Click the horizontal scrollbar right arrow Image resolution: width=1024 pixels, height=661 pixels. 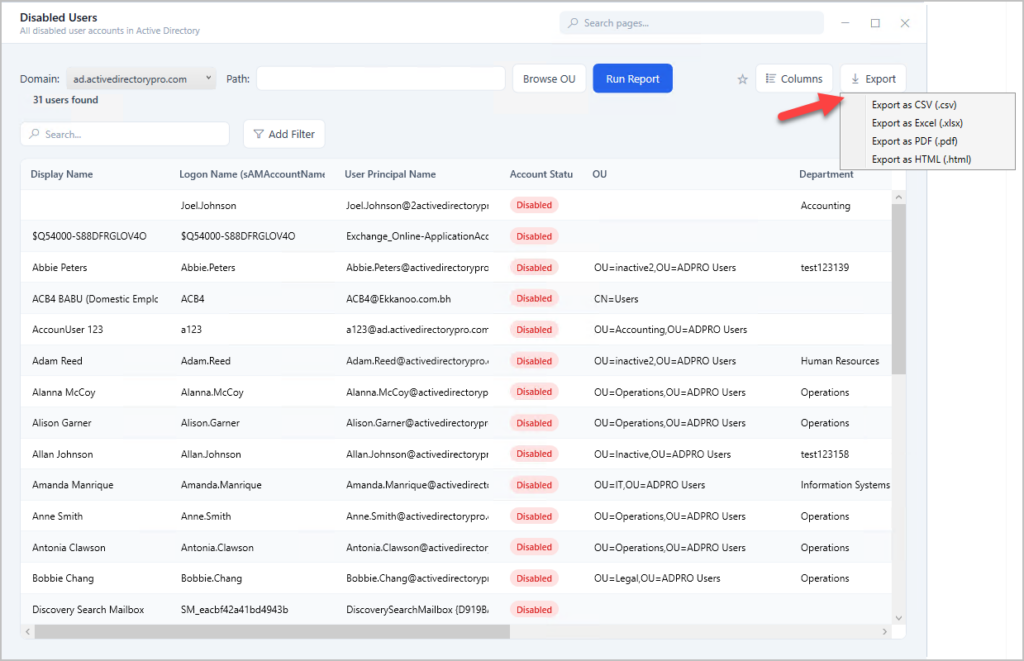(885, 632)
